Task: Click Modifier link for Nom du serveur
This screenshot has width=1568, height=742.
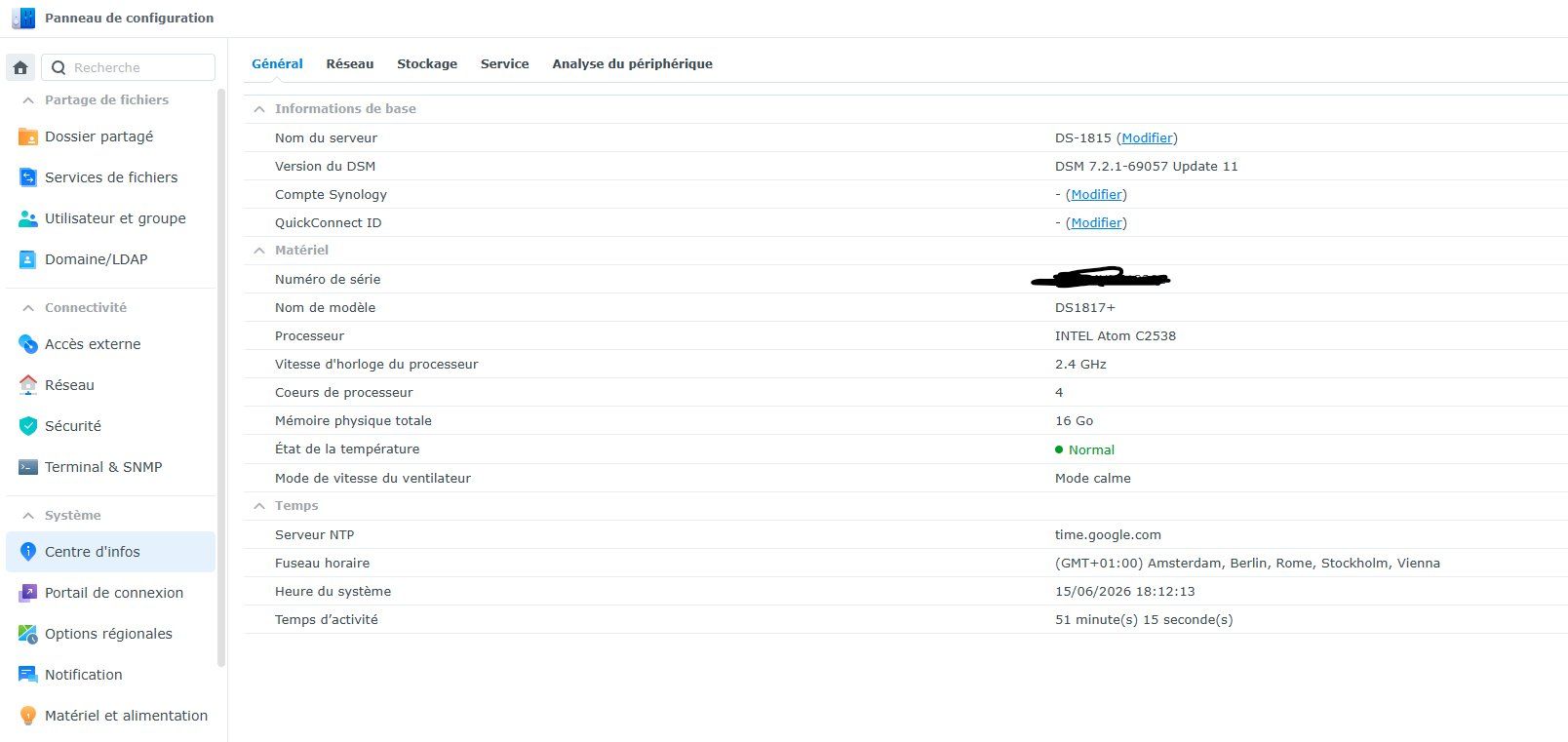Action: [x=1147, y=137]
